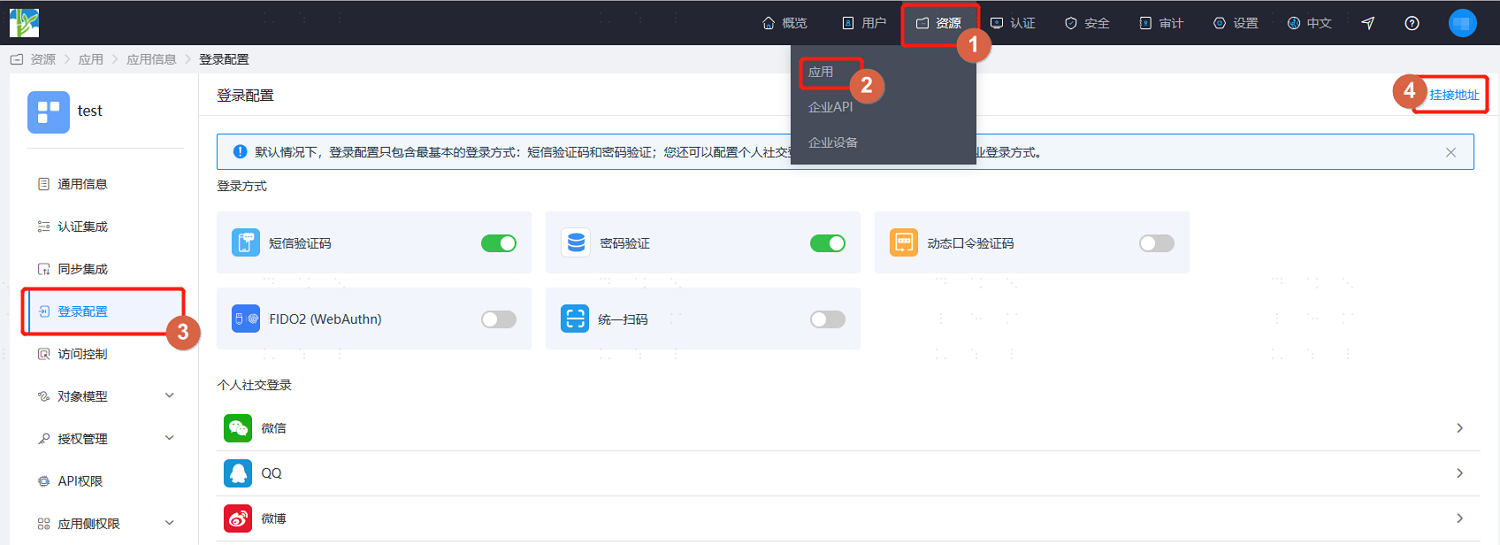Select 企业API from the dropdown menu
Screen dimensions: 1500x545
[830, 107]
